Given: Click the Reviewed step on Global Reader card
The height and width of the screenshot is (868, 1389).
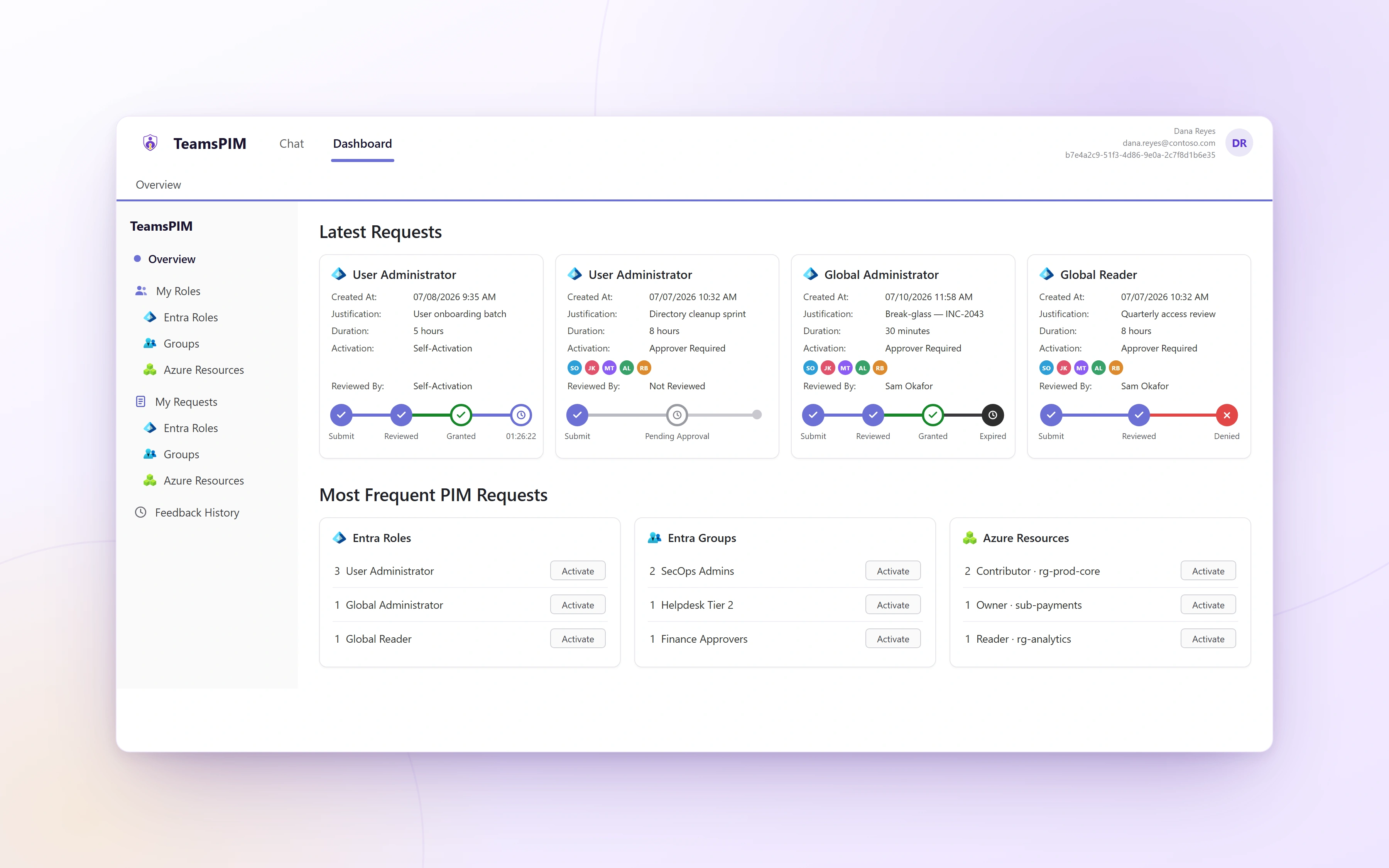Looking at the screenshot, I should click(x=1138, y=415).
